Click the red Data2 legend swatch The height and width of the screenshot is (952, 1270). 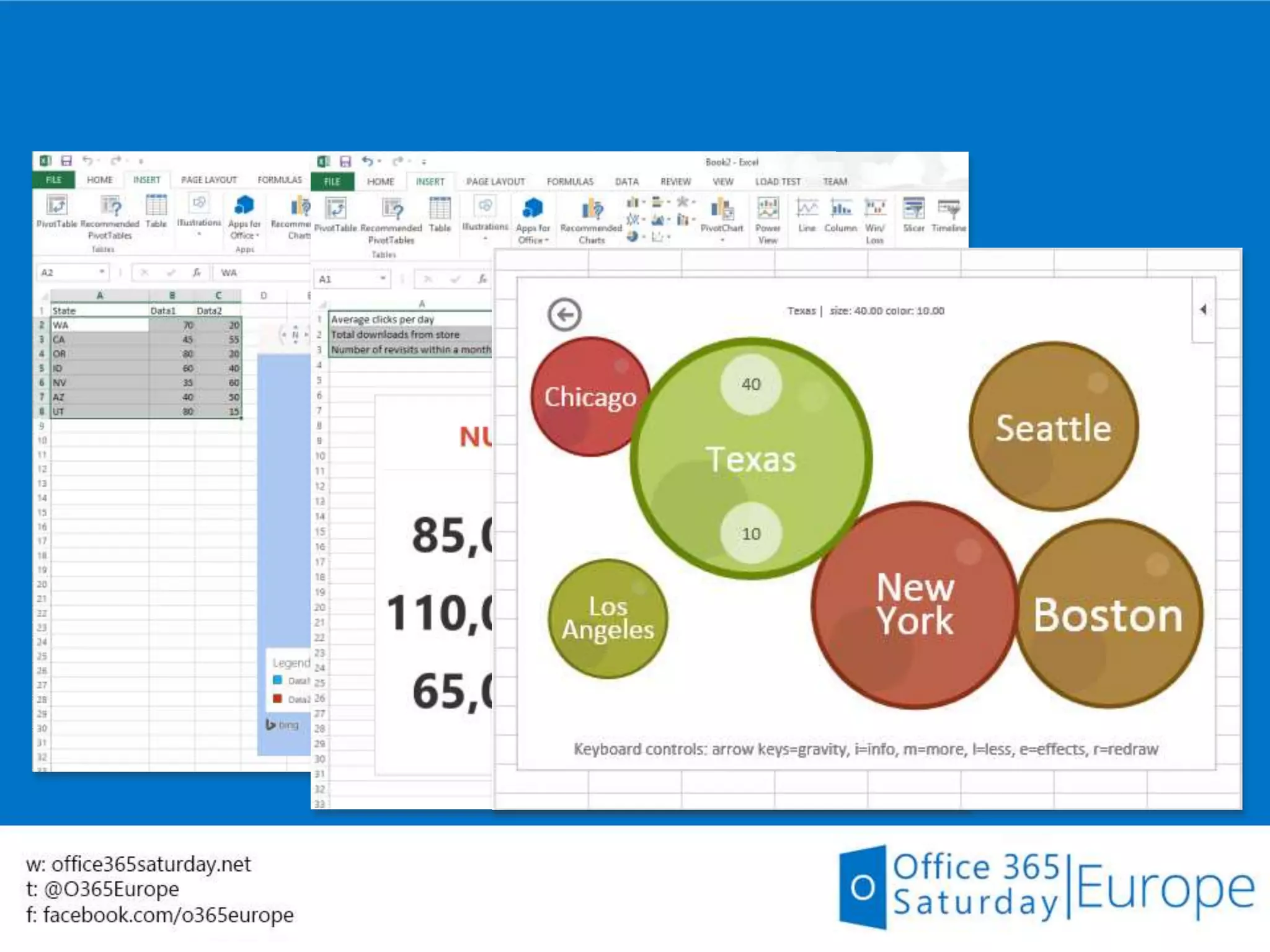click(x=278, y=699)
